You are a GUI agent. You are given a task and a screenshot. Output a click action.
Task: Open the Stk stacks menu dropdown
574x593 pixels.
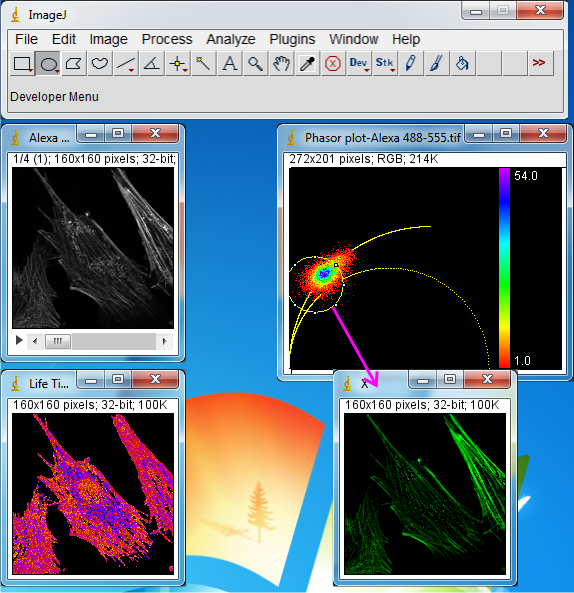click(385, 64)
